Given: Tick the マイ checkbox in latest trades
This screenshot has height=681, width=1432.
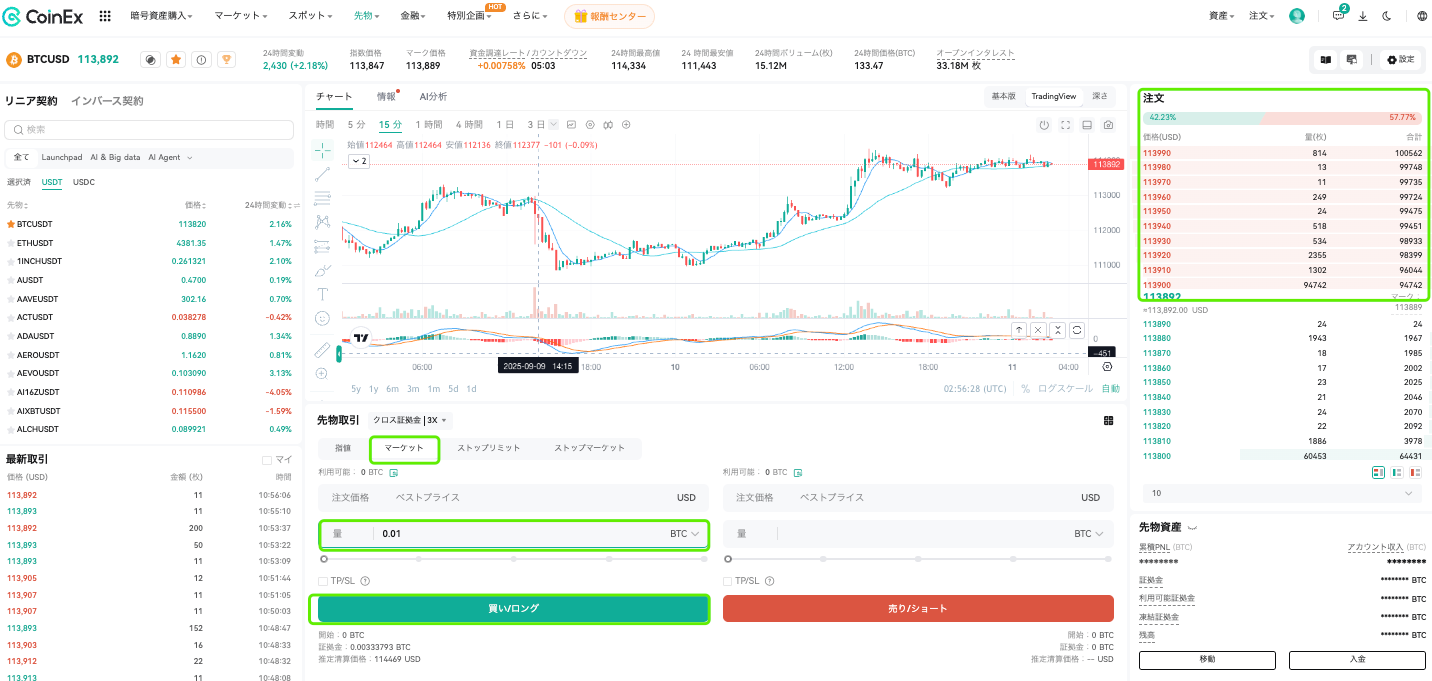Looking at the screenshot, I should (266, 460).
